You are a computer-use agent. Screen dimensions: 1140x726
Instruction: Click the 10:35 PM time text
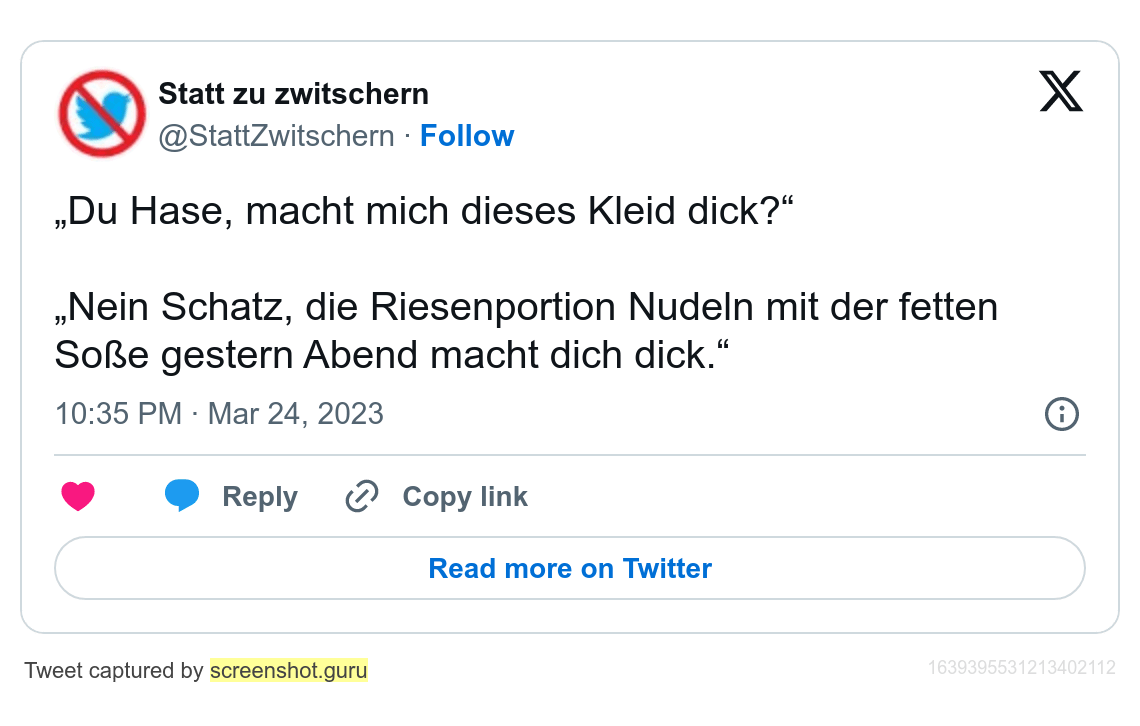(x=118, y=414)
